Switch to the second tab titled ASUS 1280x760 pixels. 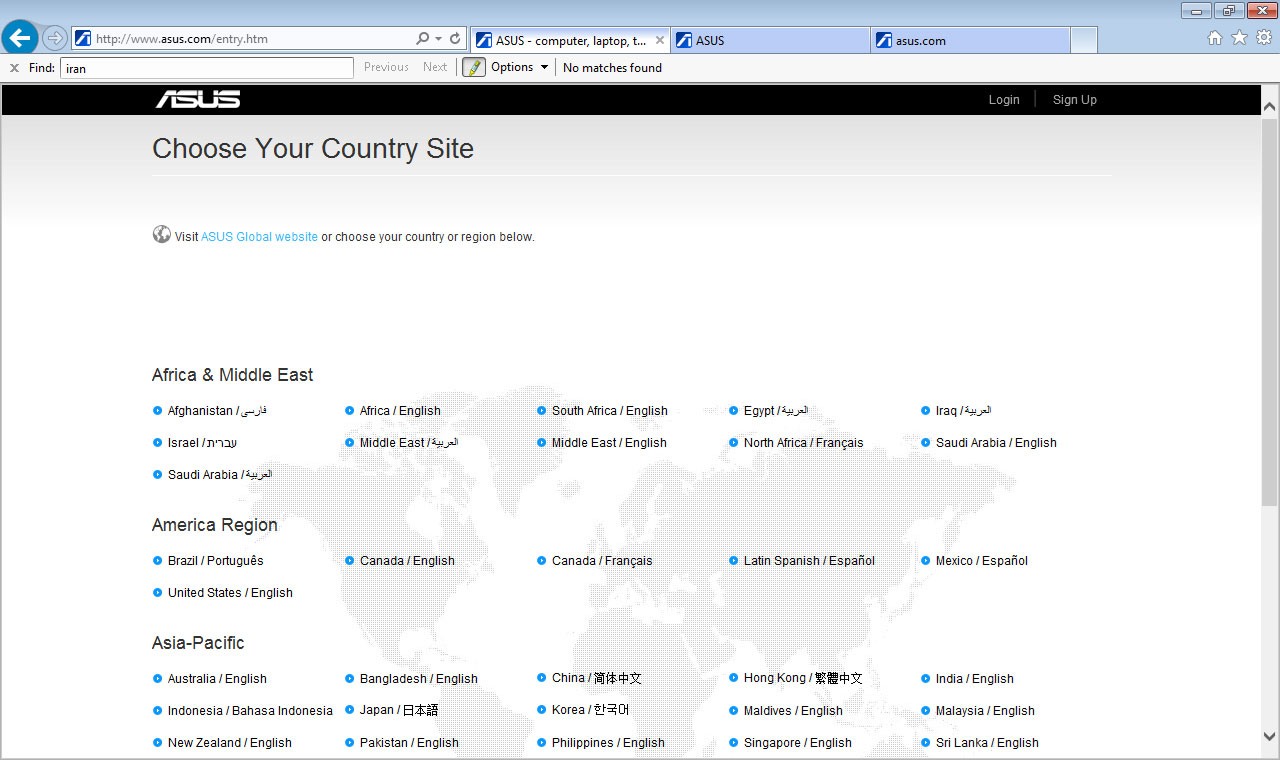[770, 40]
